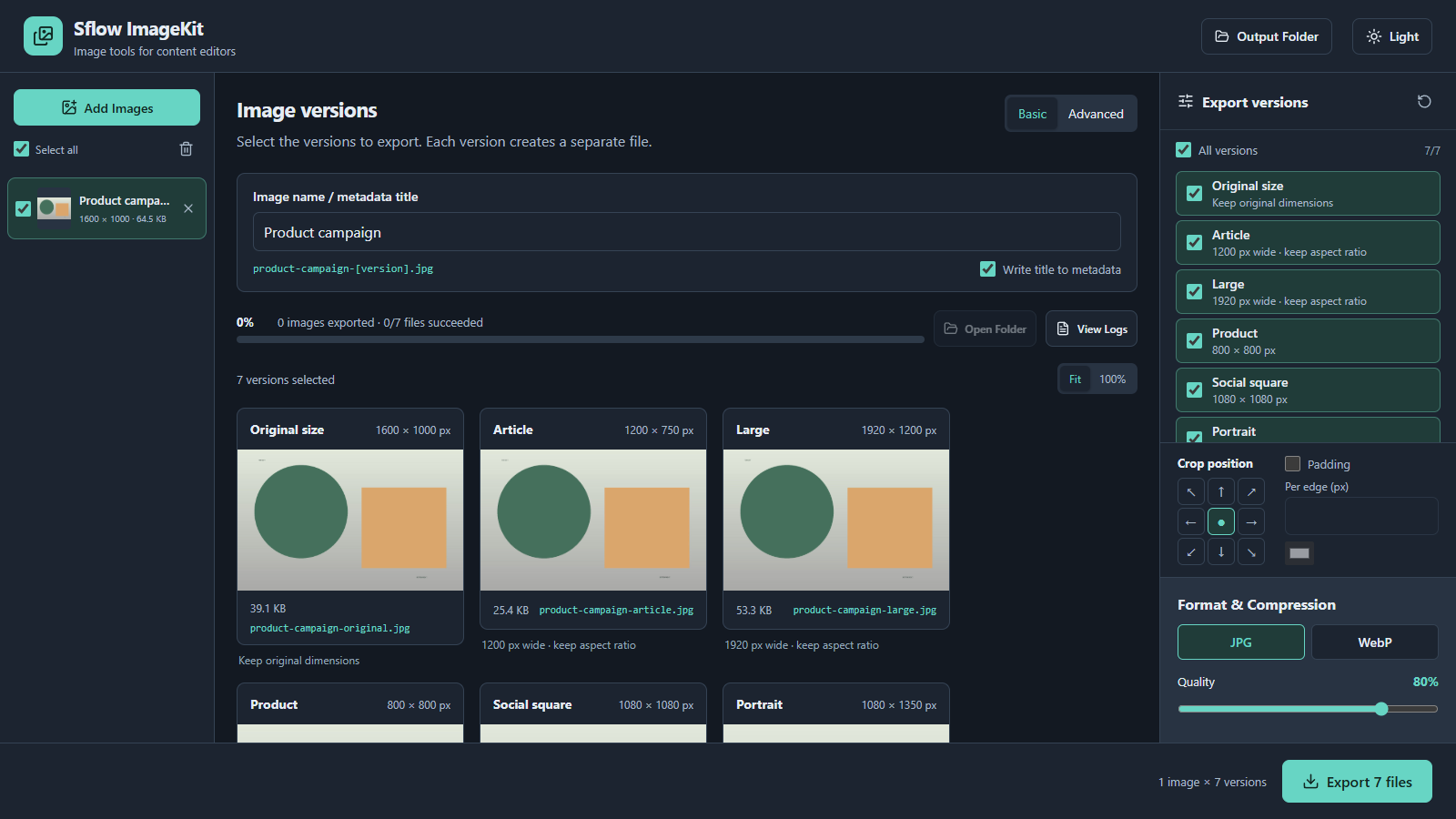
Task: Open the Output Folder
Action: [x=1267, y=36]
